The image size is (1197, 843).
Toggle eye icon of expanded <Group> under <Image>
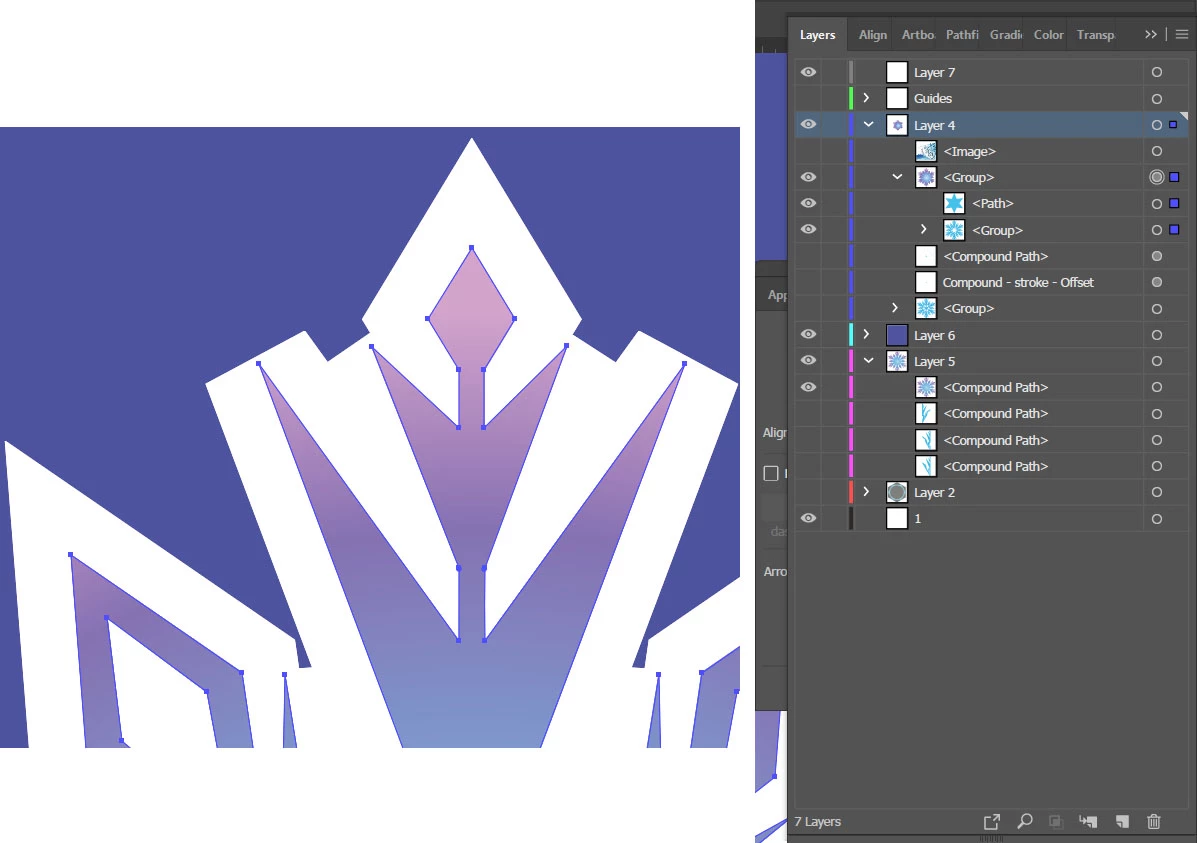point(808,177)
